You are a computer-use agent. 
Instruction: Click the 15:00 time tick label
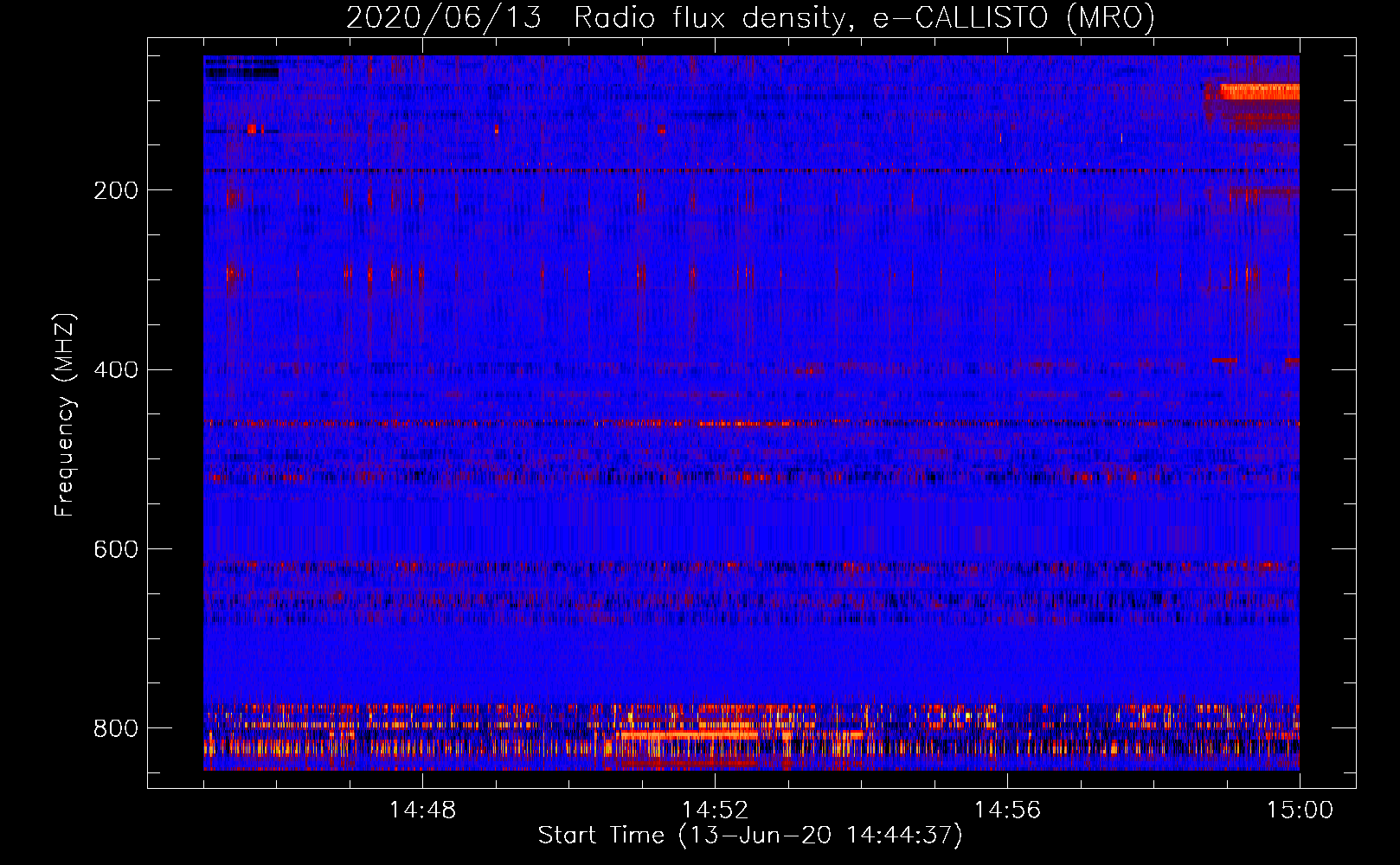point(1300,811)
